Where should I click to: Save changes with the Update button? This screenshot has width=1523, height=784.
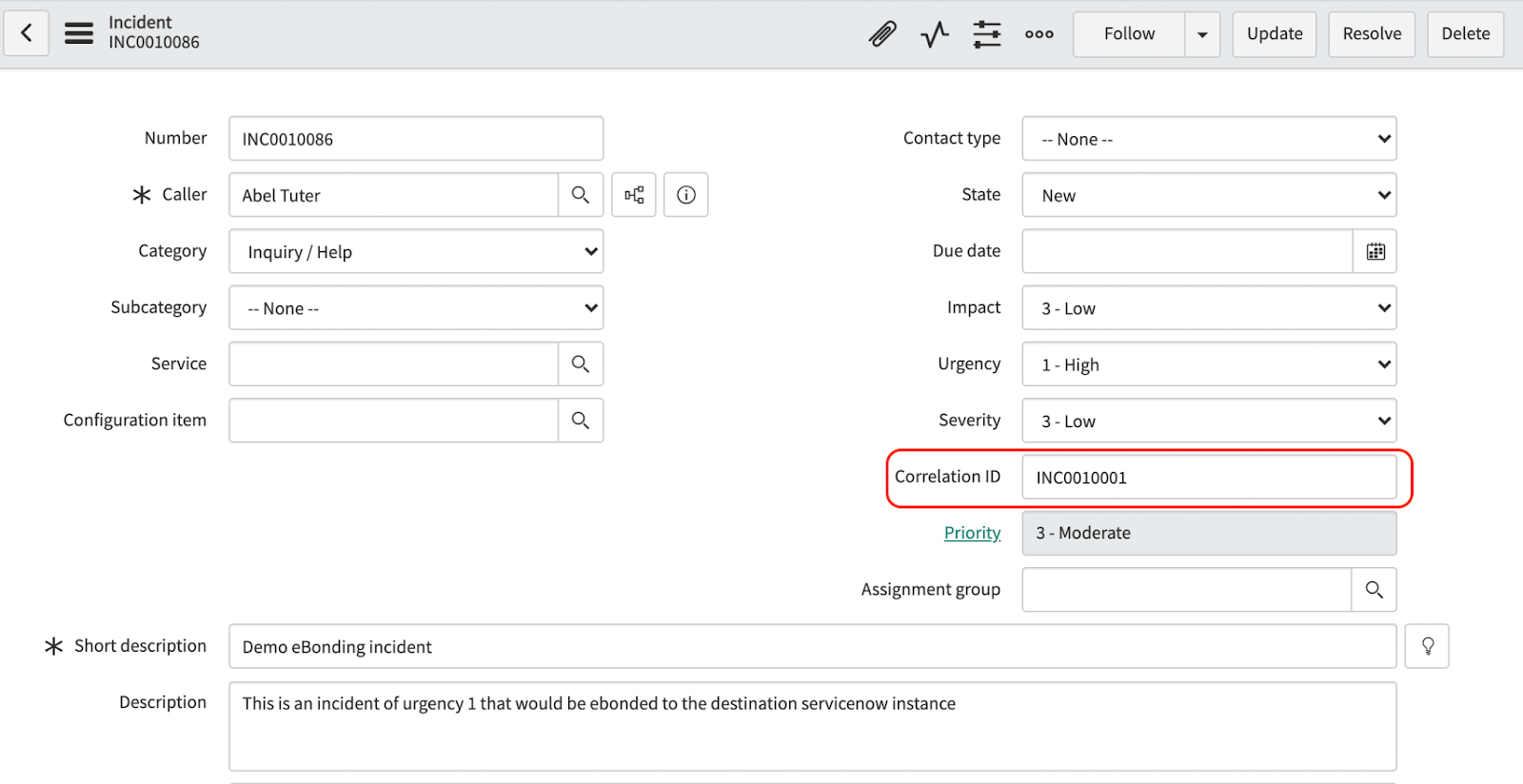(x=1275, y=34)
